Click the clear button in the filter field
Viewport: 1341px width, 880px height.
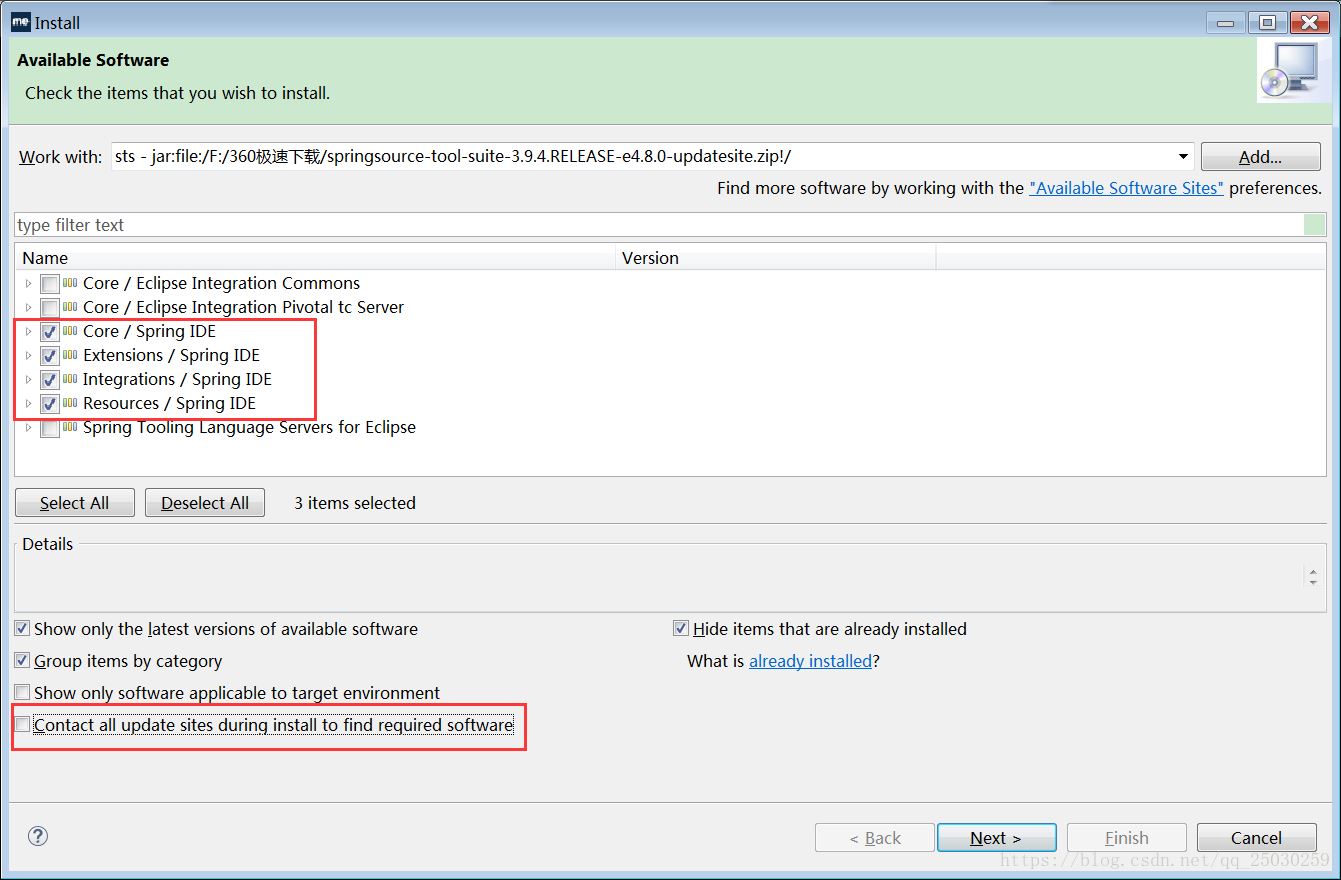click(1315, 225)
